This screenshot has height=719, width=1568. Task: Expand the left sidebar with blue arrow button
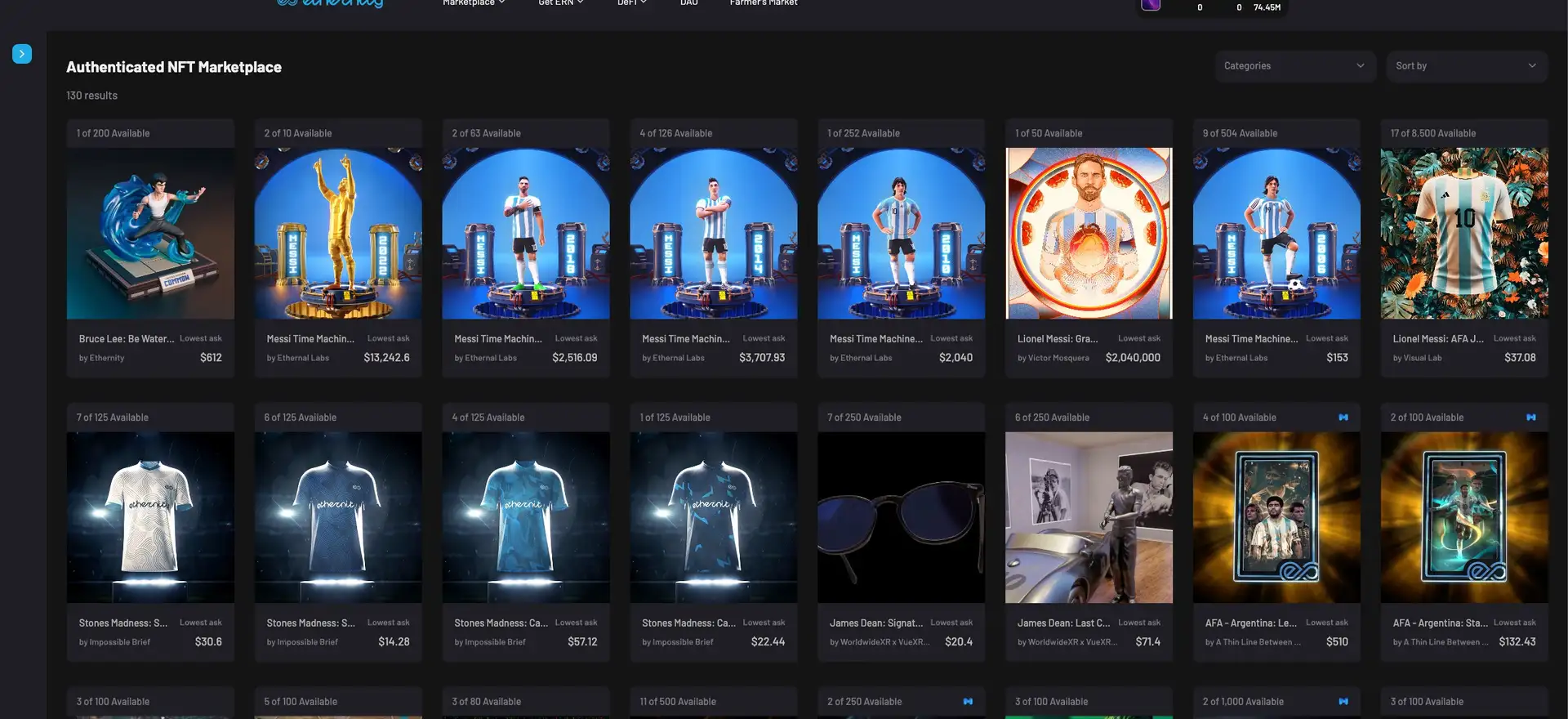point(22,54)
